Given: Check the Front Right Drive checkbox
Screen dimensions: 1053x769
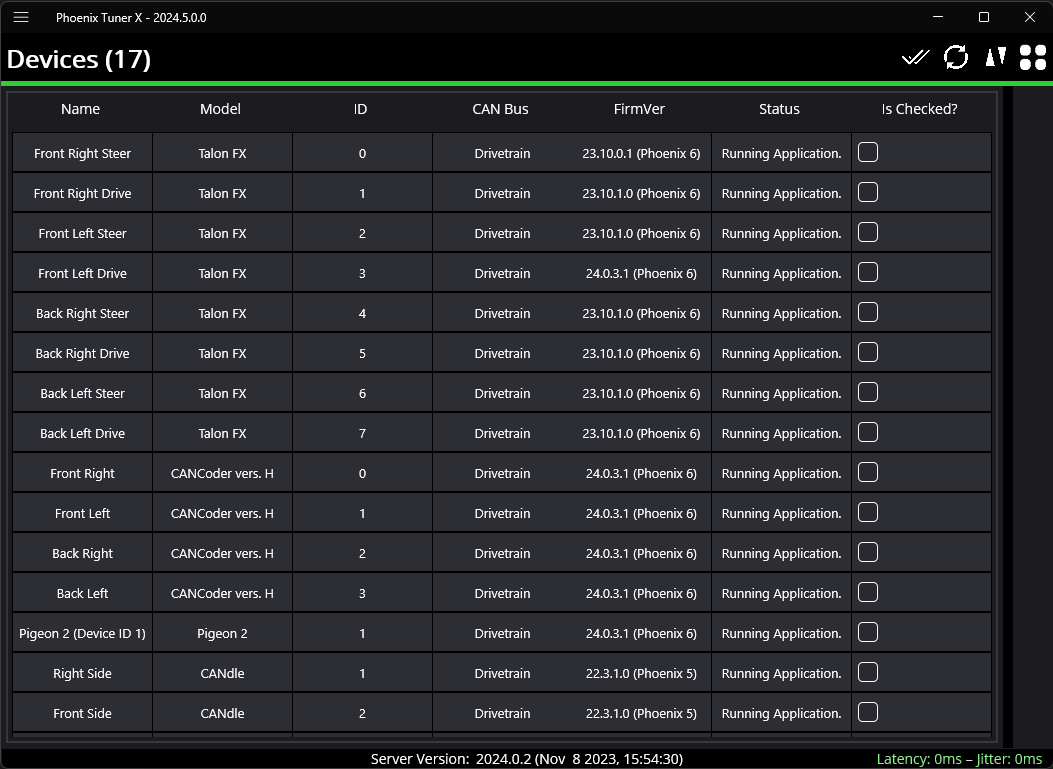Looking at the screenshot, I should (868, 193).
